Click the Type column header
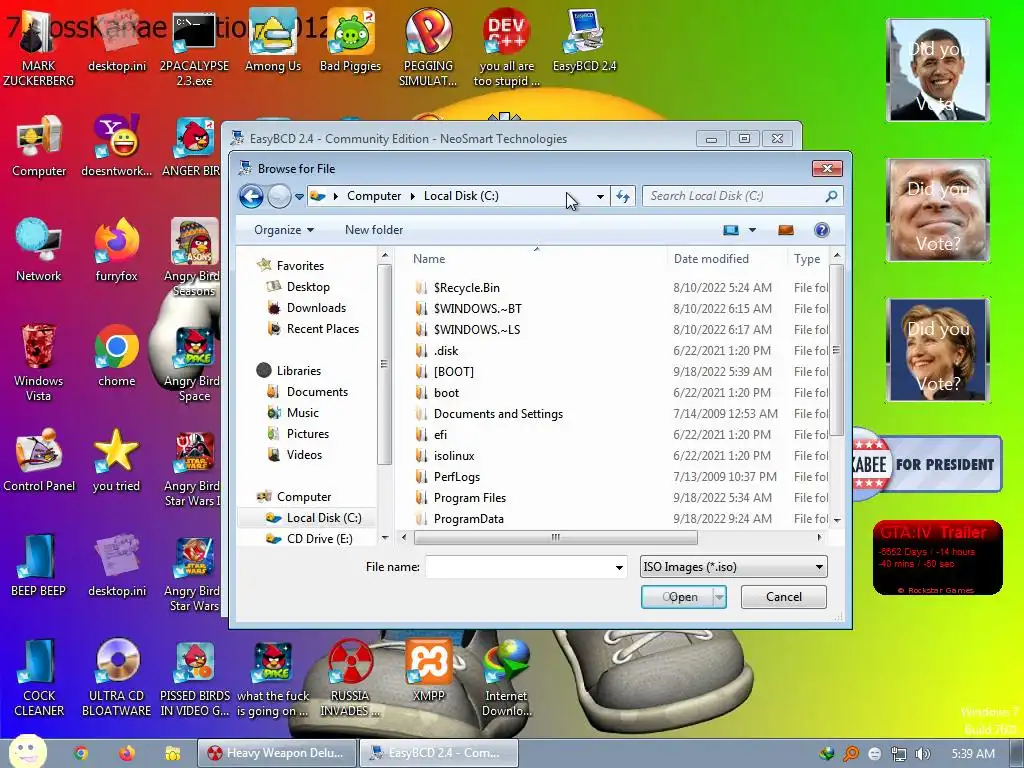The height and width of the screenshot is (768, 1024). (x=808, y=259)
